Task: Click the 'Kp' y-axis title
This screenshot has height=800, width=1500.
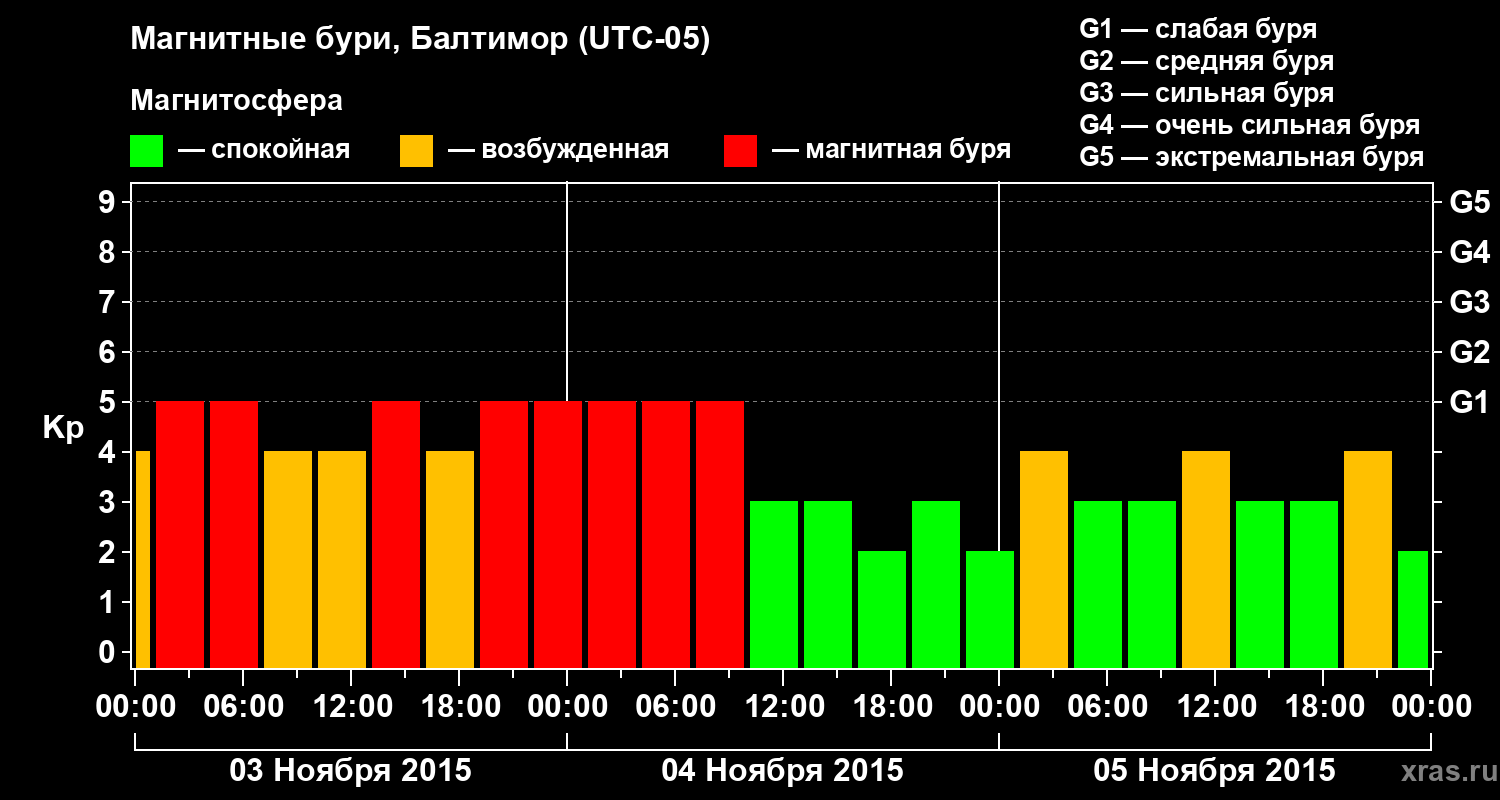Action: pyautogui.click(x=63, y=429)
